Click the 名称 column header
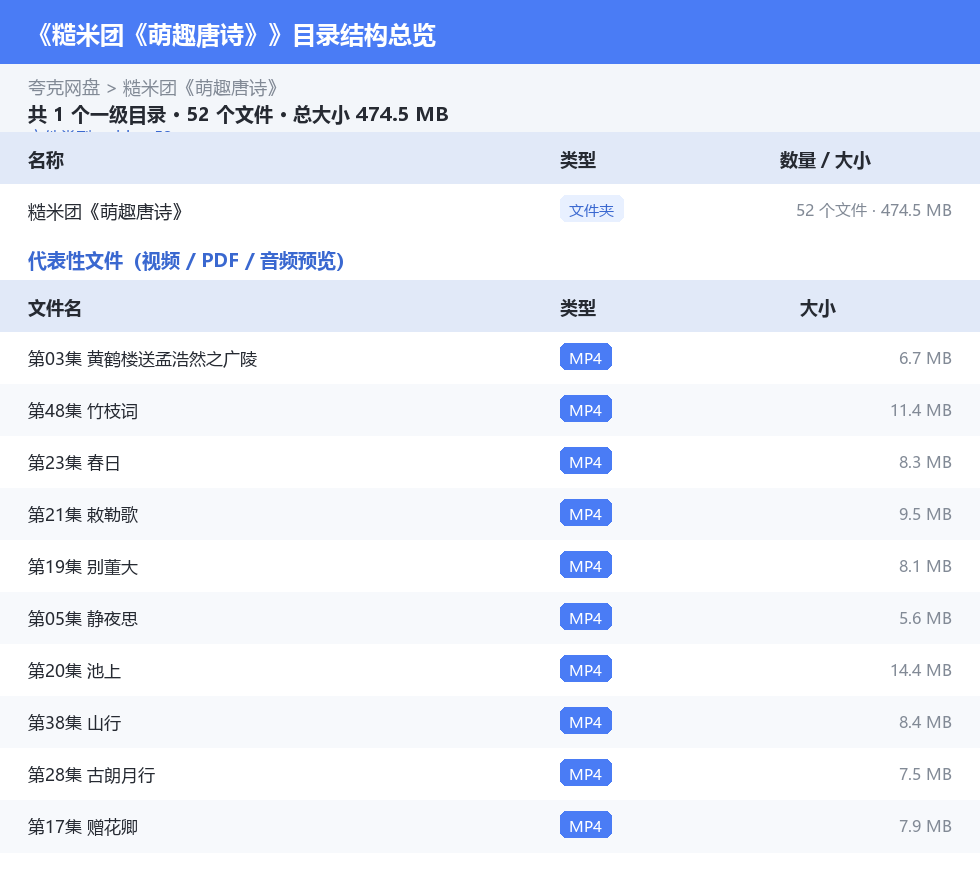 click(x=46, y=160)
